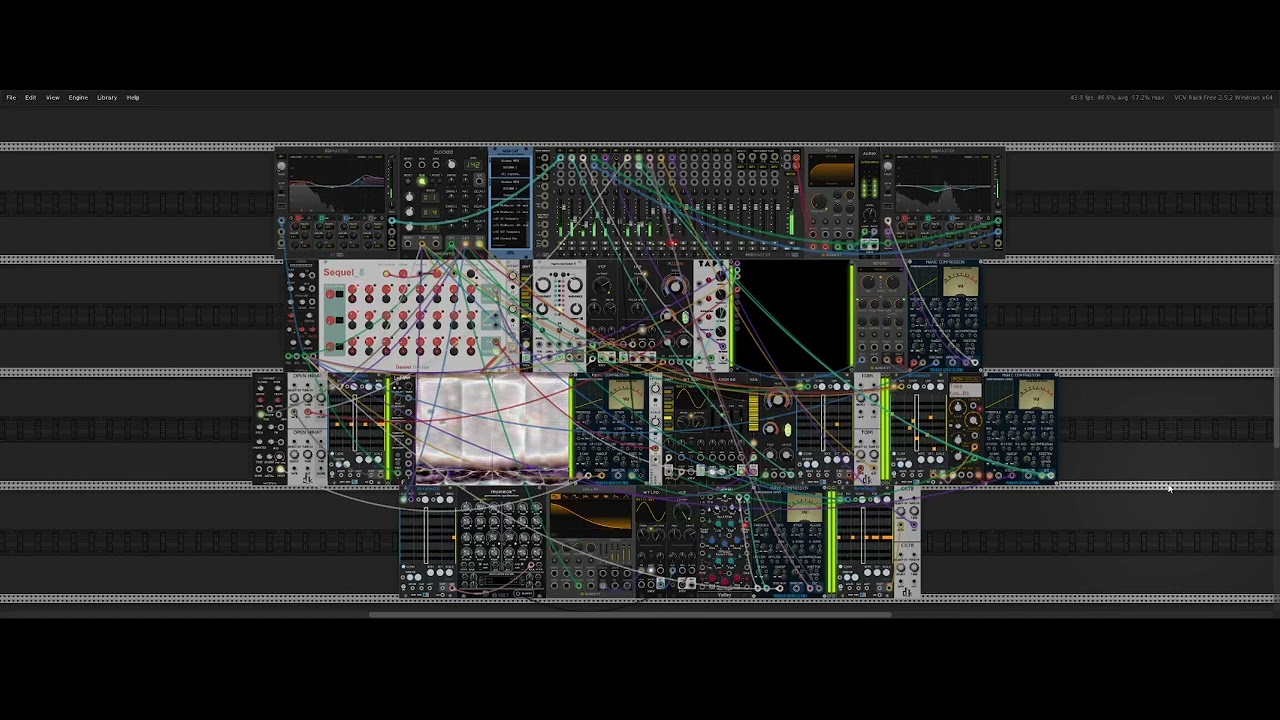
Task: Click the VU meter on the bottom-row compressor
Action: tap(805, 508)
